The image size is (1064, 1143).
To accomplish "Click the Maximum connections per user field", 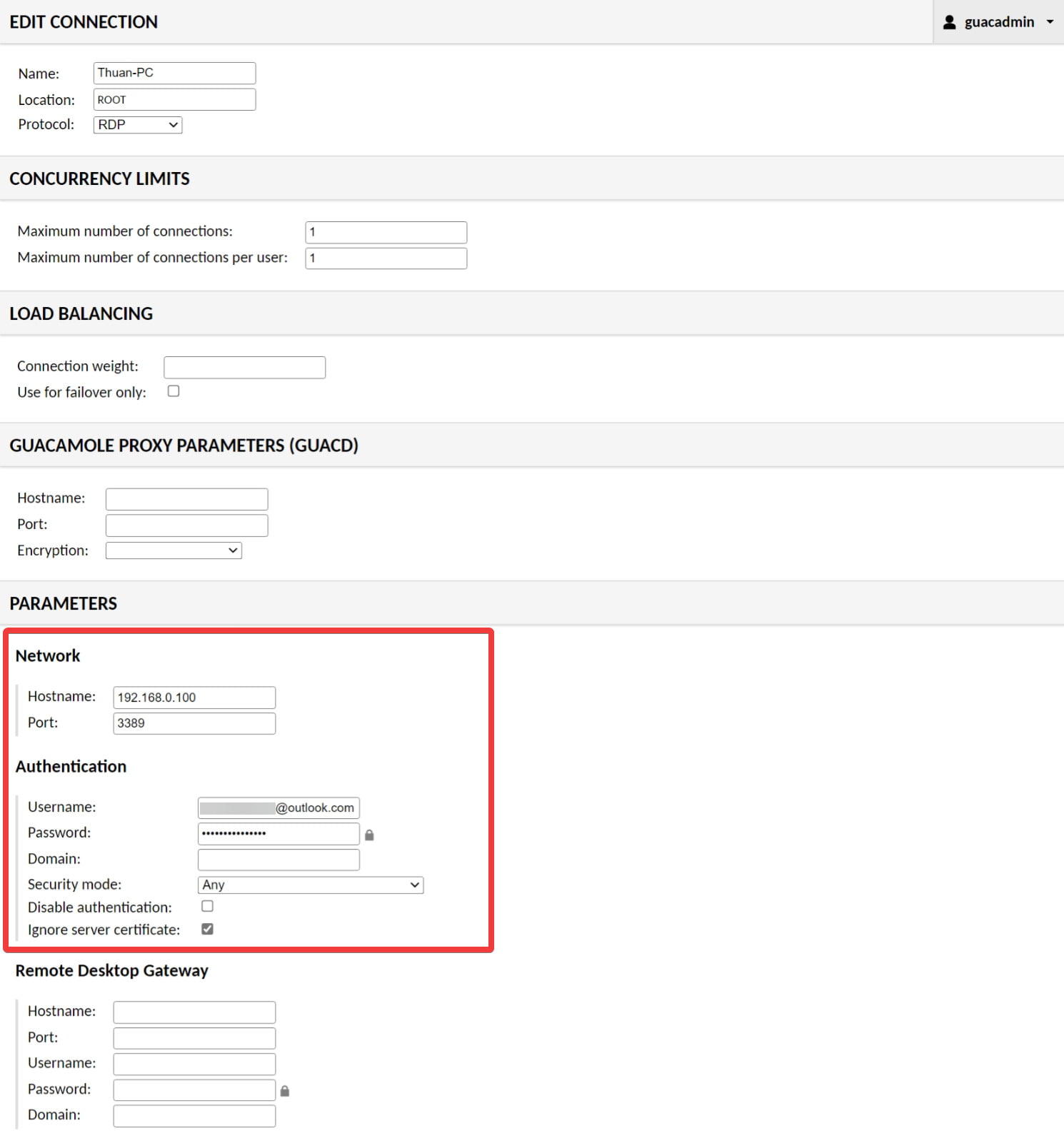I will pos(386,258).
